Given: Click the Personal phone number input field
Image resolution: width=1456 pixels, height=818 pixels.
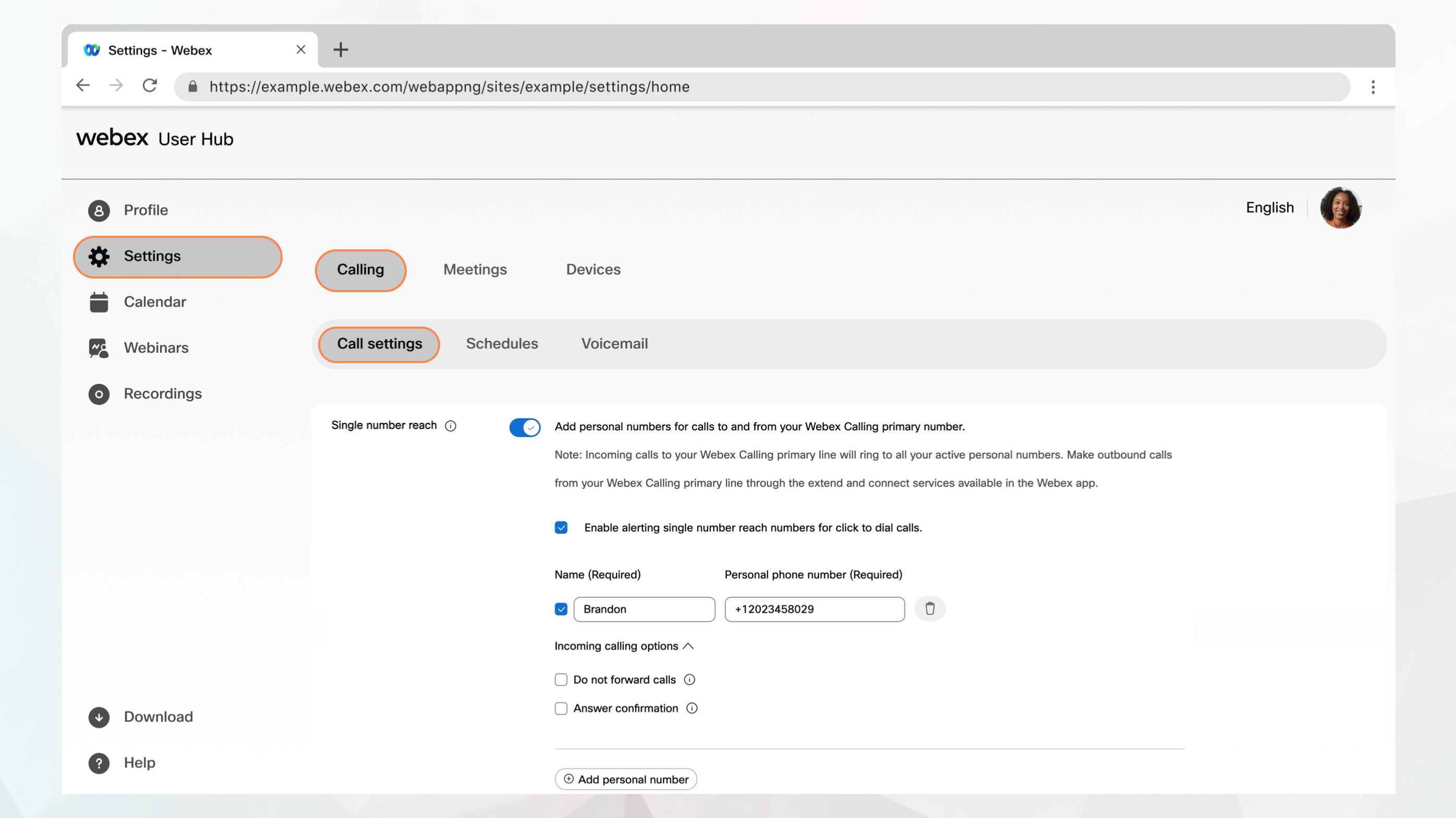Looking at the screenshot, I should pyautogui.click(x=814, y=608).
